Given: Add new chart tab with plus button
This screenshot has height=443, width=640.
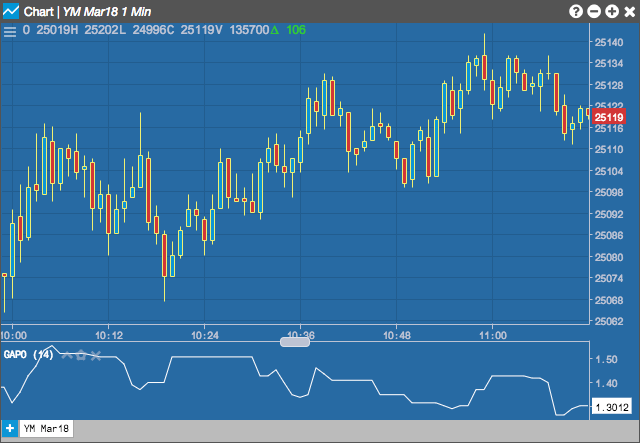Looking at the screenshot, I should 9,429.
